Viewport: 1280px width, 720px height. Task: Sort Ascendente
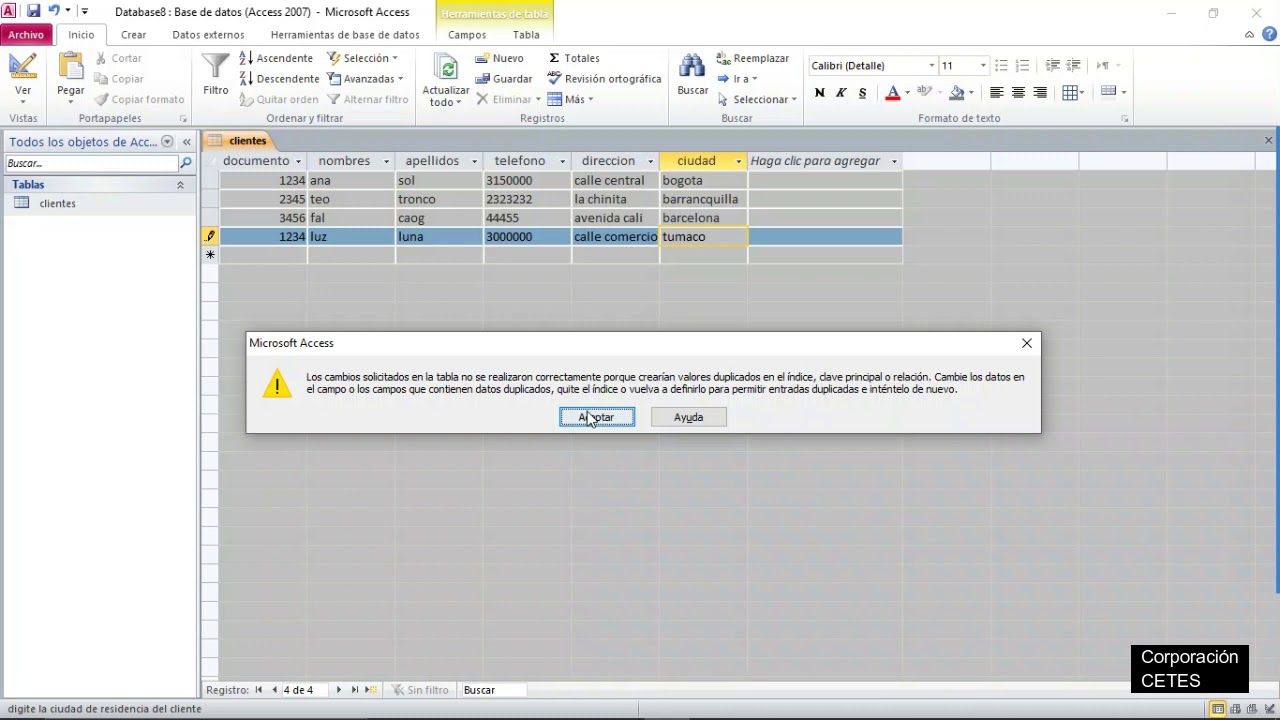(277, 58)
